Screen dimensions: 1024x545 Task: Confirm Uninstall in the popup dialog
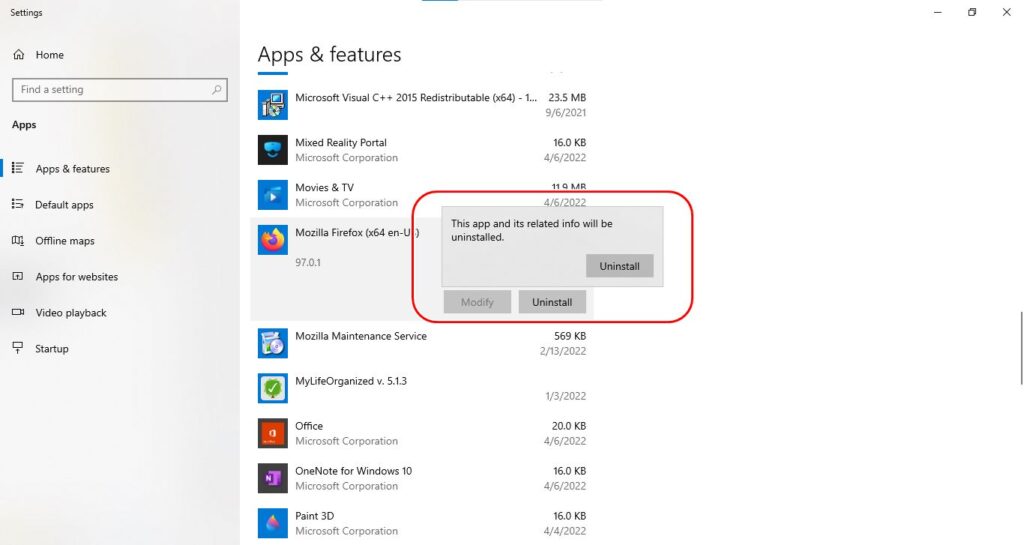[619, 266]
